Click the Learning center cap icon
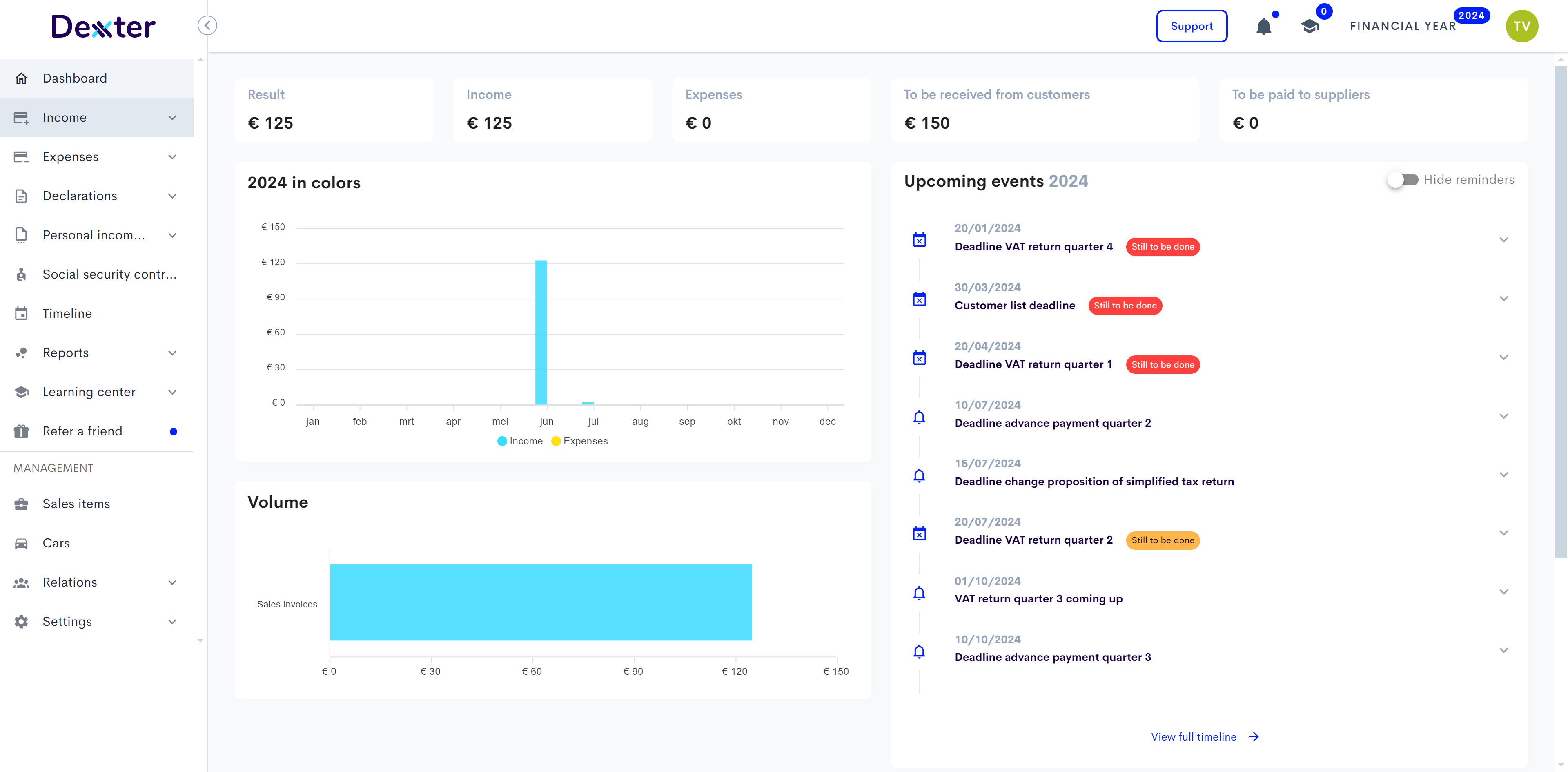Image resolution: width=1568 pixels, height=772 pixels. pyautogui.click(x=21, y=392)
